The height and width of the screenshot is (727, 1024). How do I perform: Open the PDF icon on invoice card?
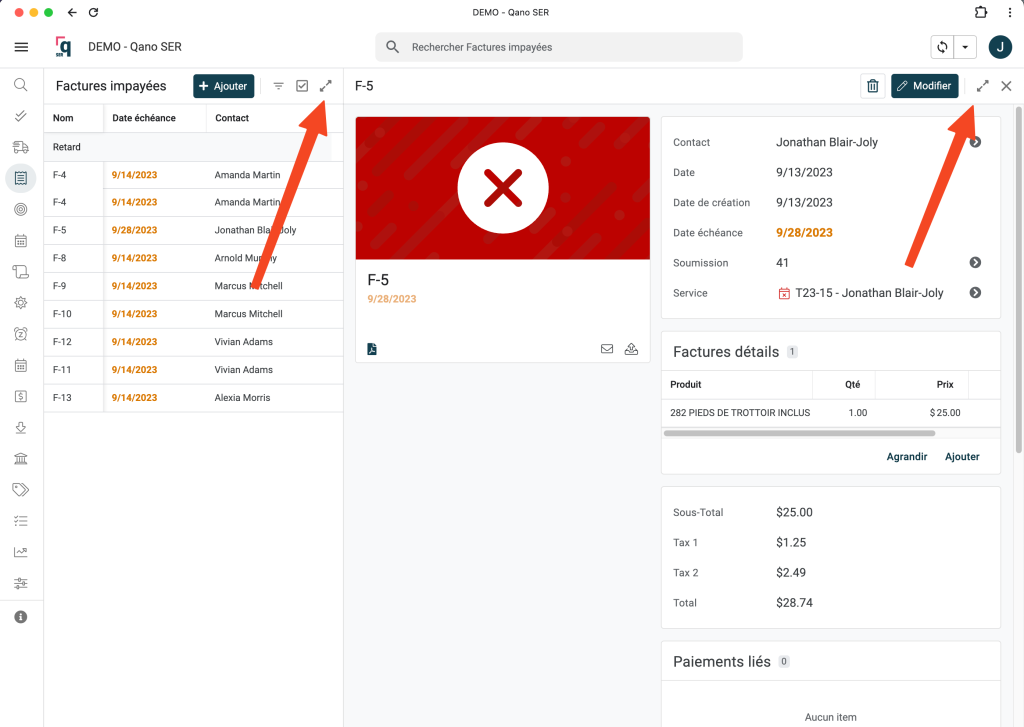click(372, 349)
